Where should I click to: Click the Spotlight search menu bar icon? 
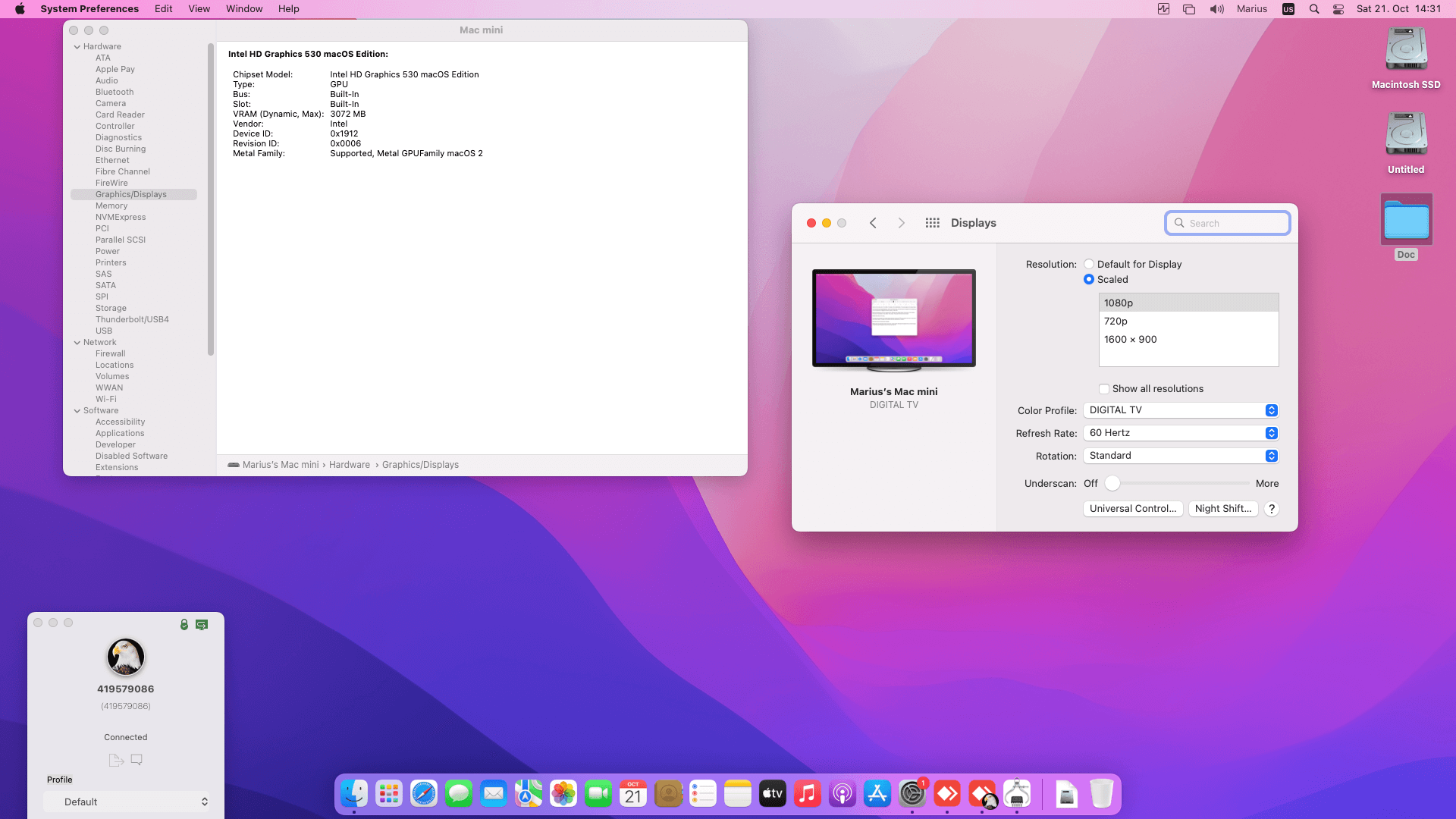[1314, 9]
